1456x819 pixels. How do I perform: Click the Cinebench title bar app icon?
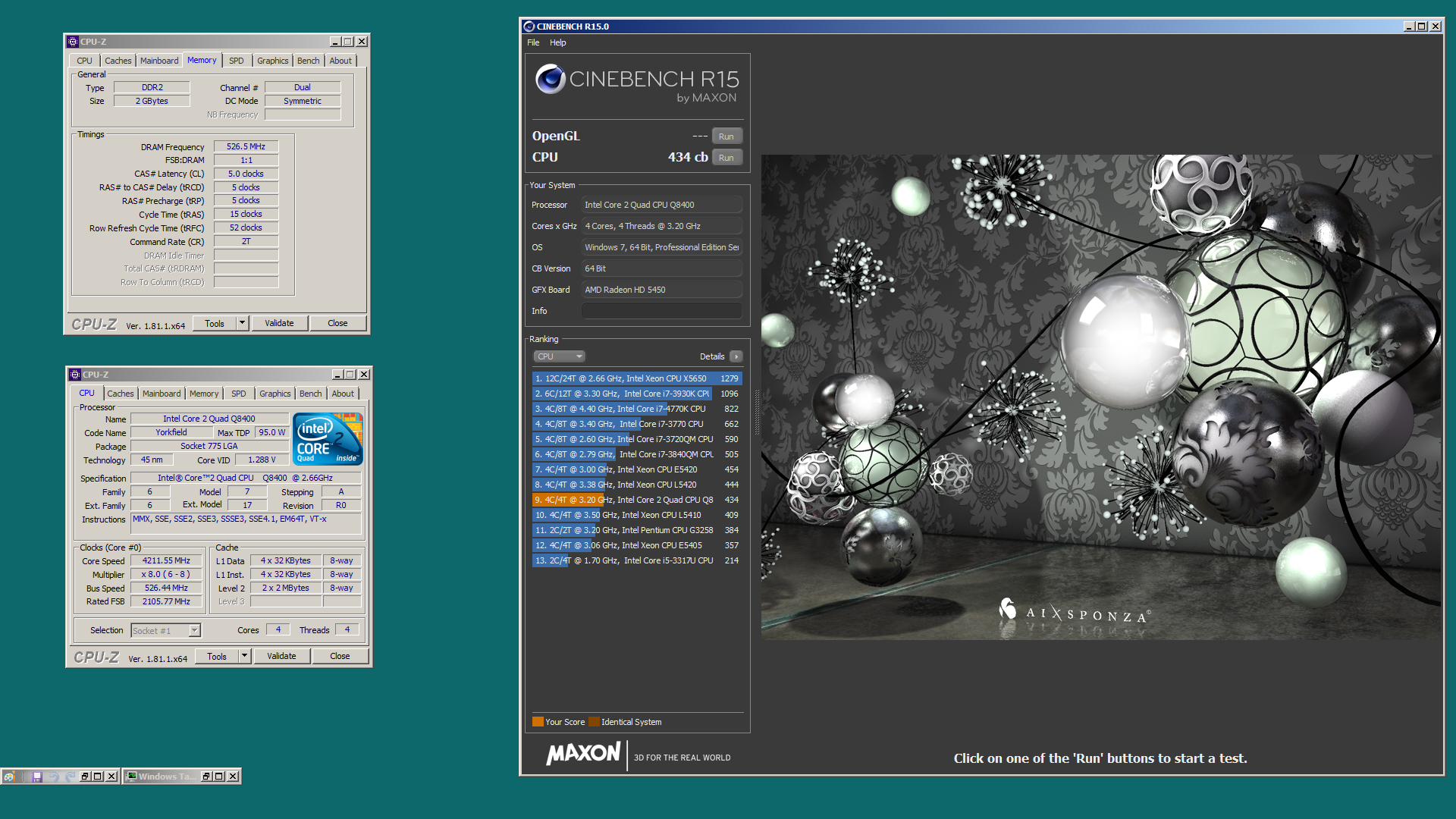(x=529, y=27)
